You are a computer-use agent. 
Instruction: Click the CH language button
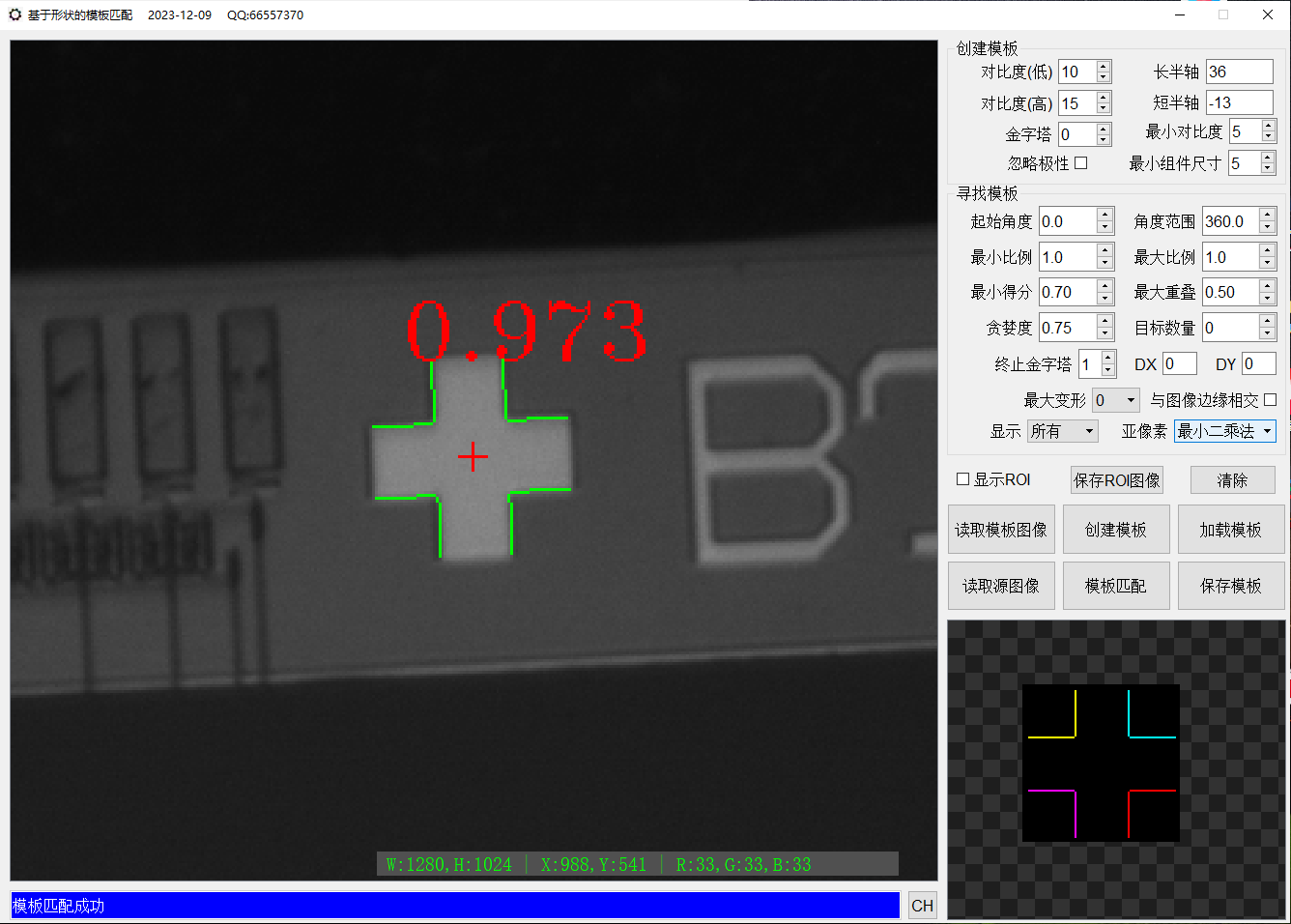922,905
